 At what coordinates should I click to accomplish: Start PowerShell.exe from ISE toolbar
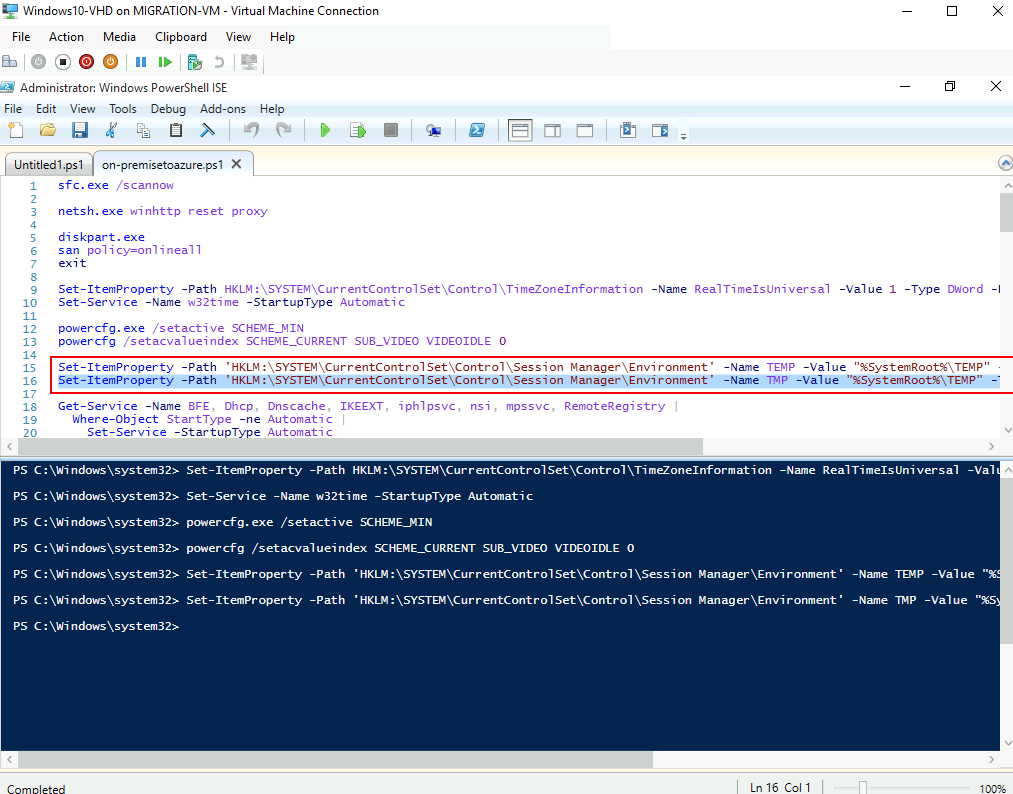click(x=477, y=131)
